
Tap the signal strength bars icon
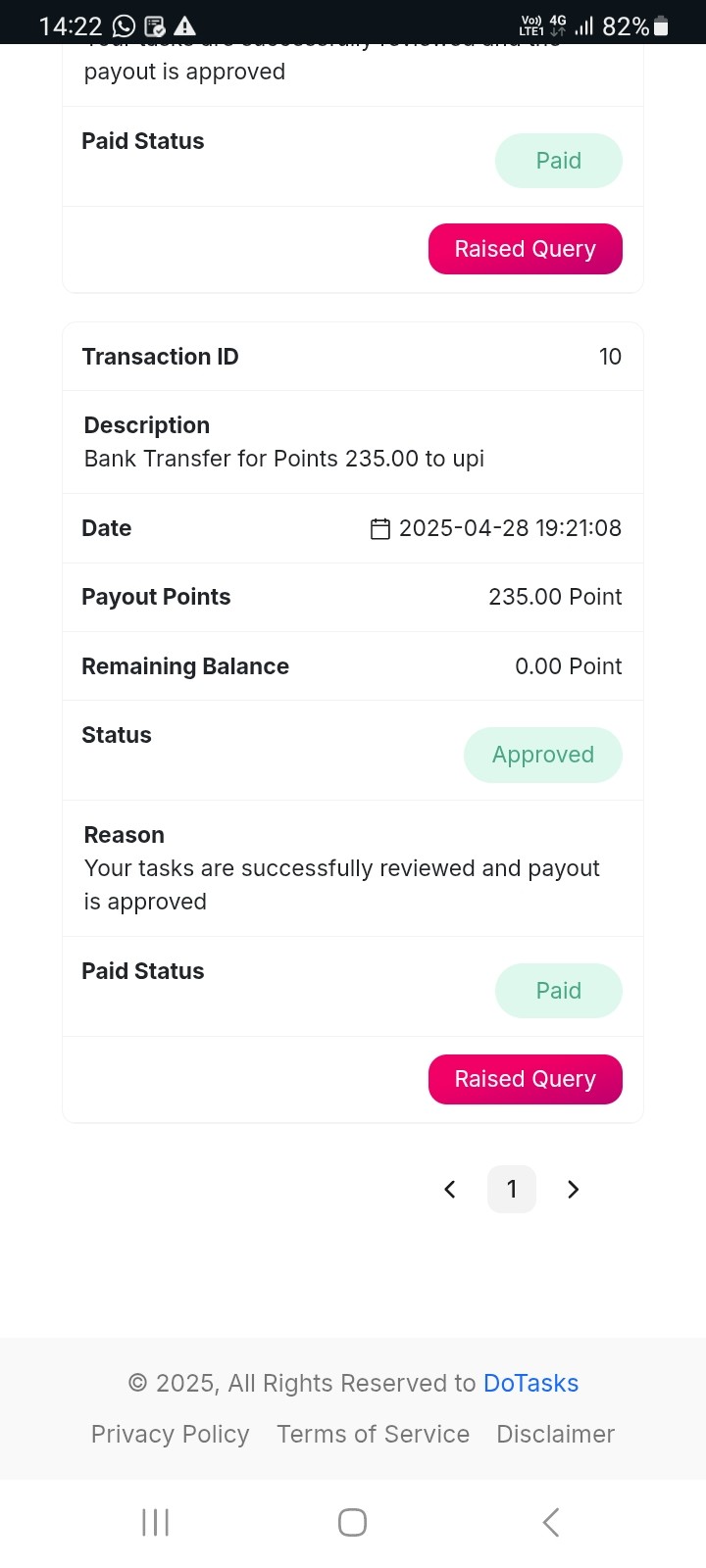(584, 26)
